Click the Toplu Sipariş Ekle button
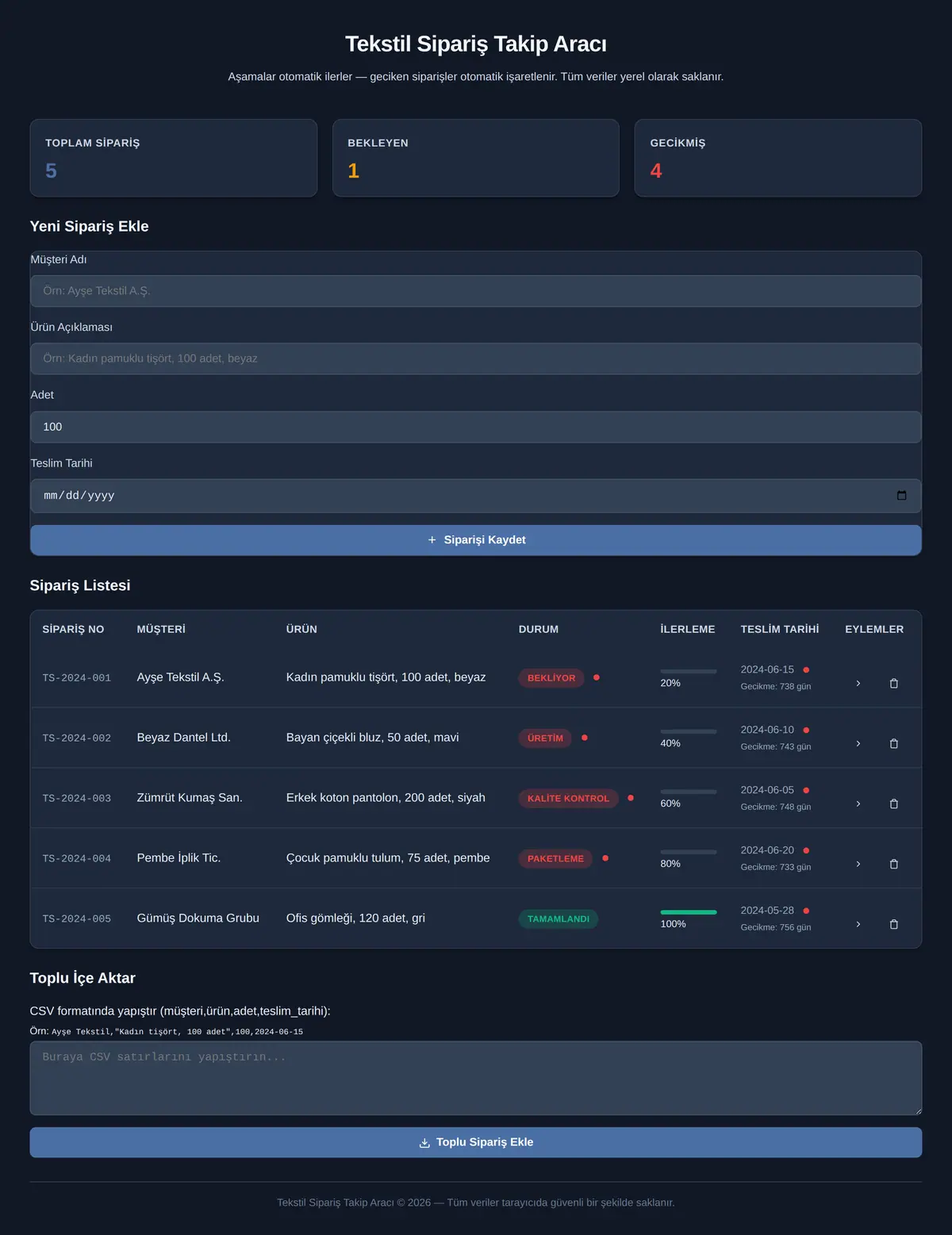952x1235 pixels. (x=476, y=1142)
